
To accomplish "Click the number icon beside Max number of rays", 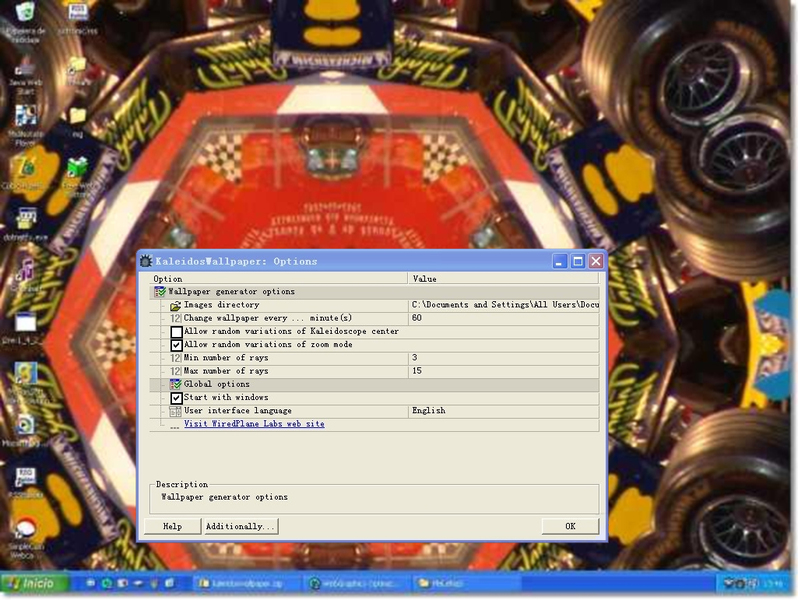I will pos(176,372).
